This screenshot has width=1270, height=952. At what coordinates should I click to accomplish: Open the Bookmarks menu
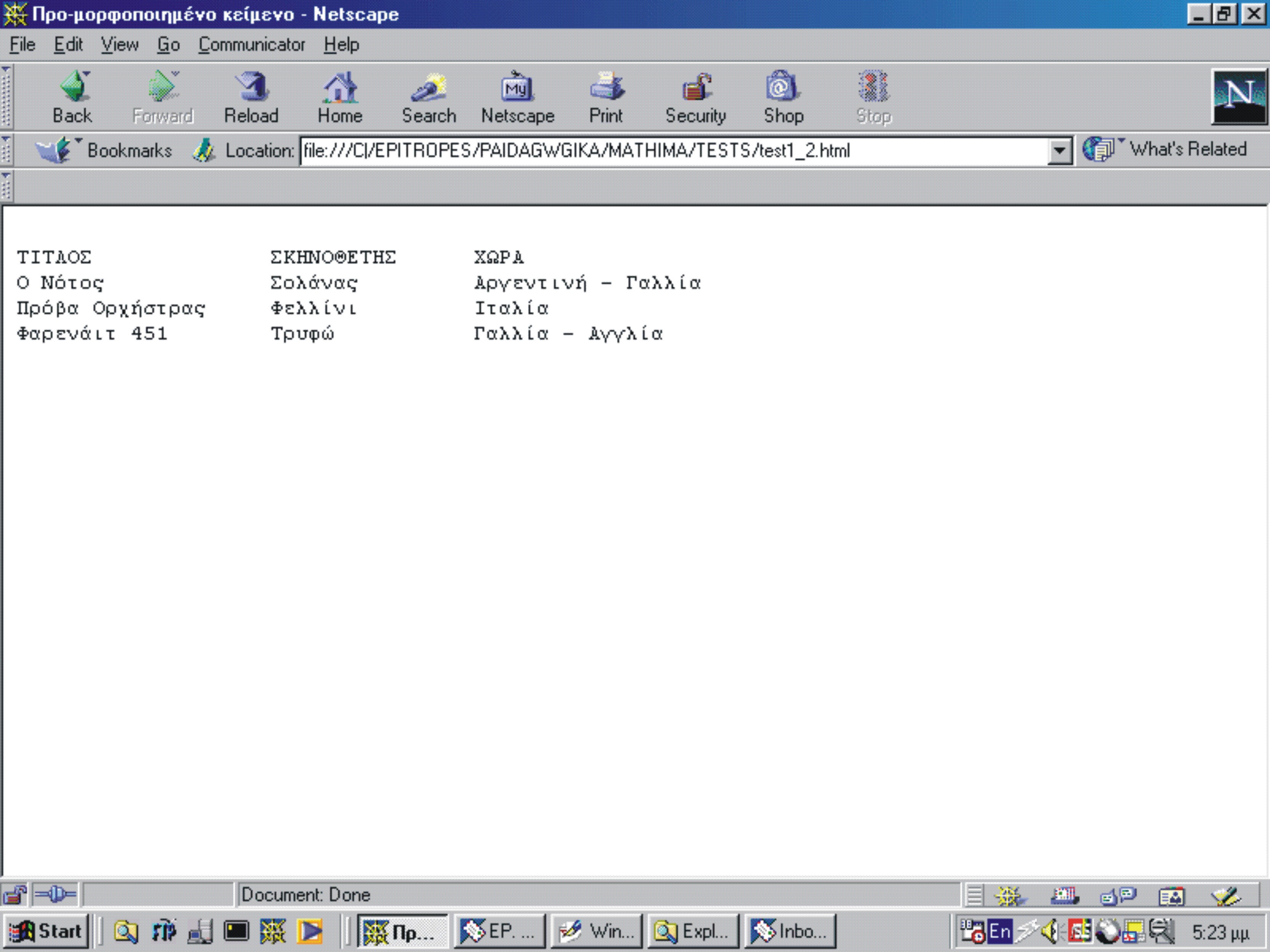(x=103, y=150)
